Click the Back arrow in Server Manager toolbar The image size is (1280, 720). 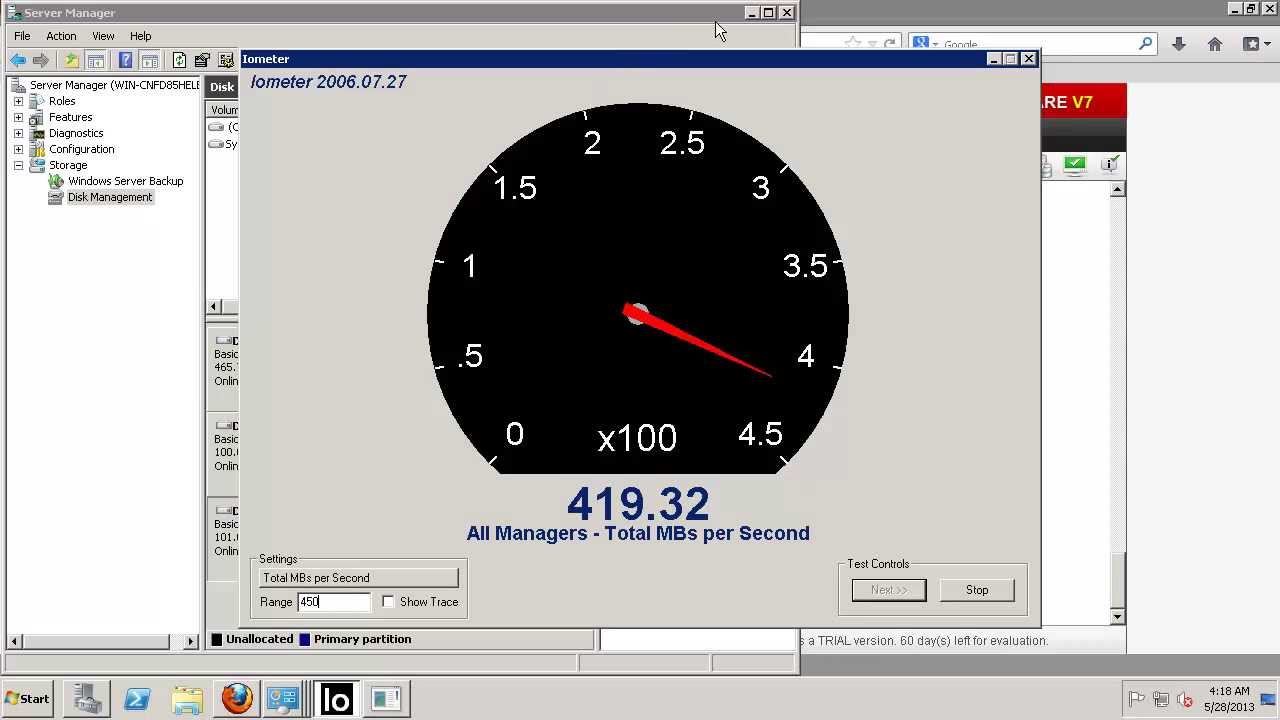coord(18,60)
